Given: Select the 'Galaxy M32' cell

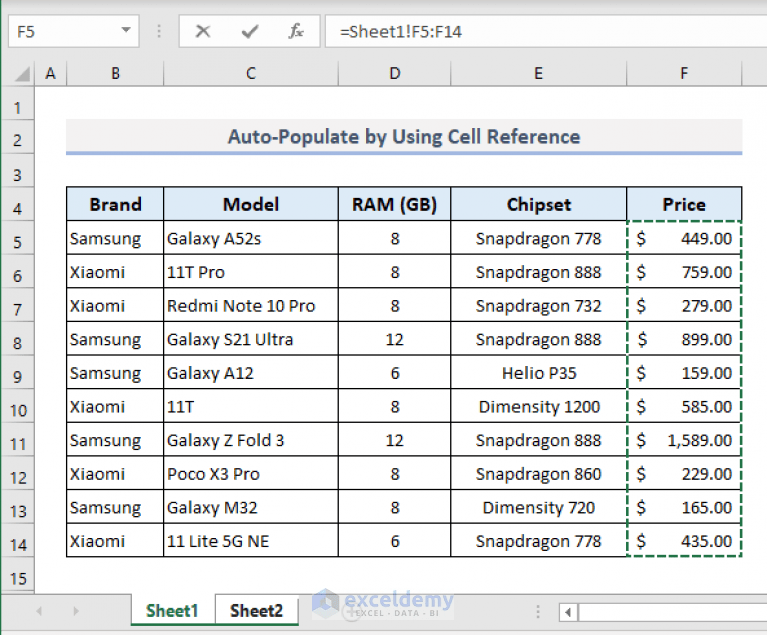Looking at the screenshot, I should tap(251, 508).
